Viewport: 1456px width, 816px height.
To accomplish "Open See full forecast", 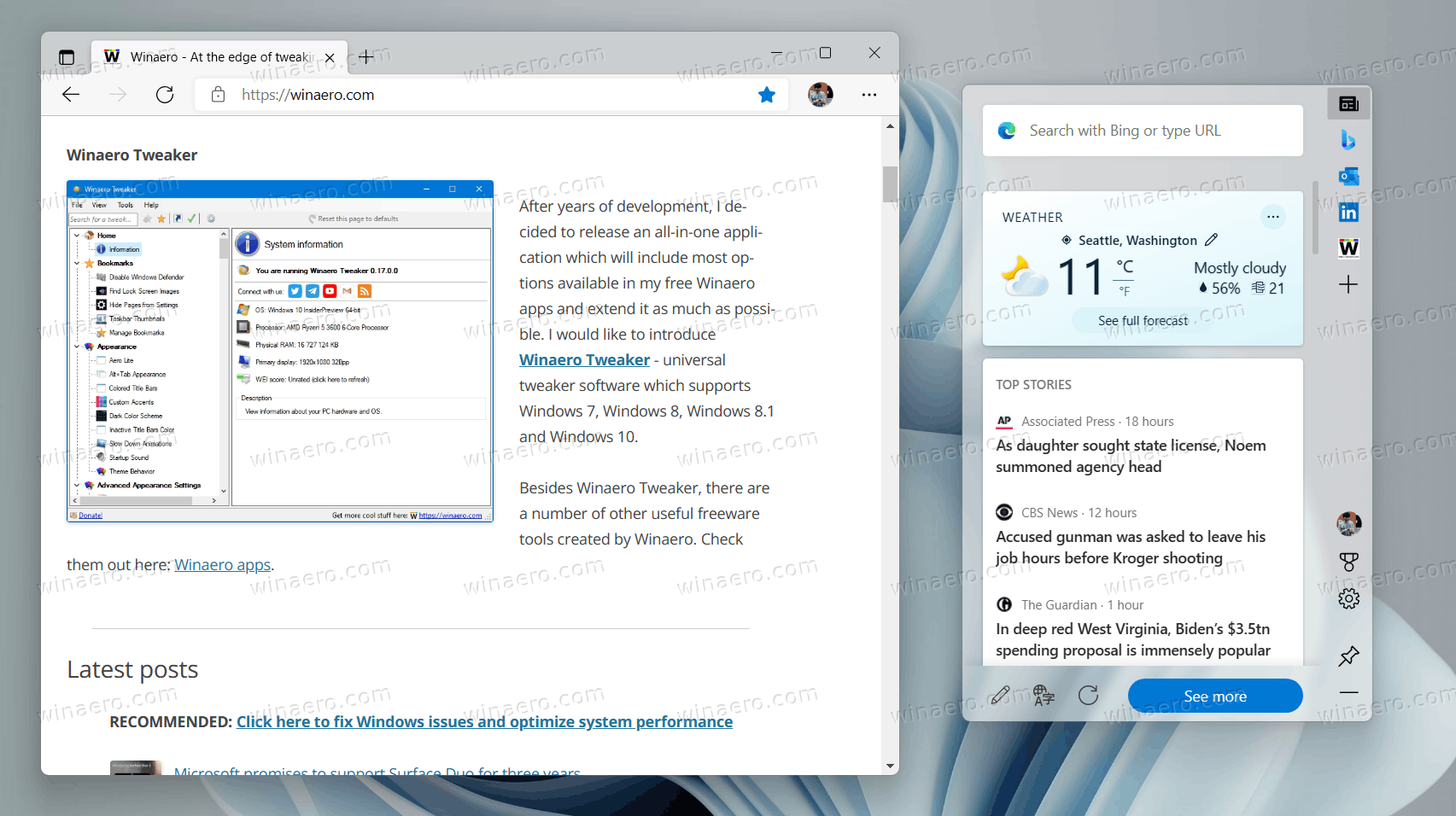I will click(1143, 321).
